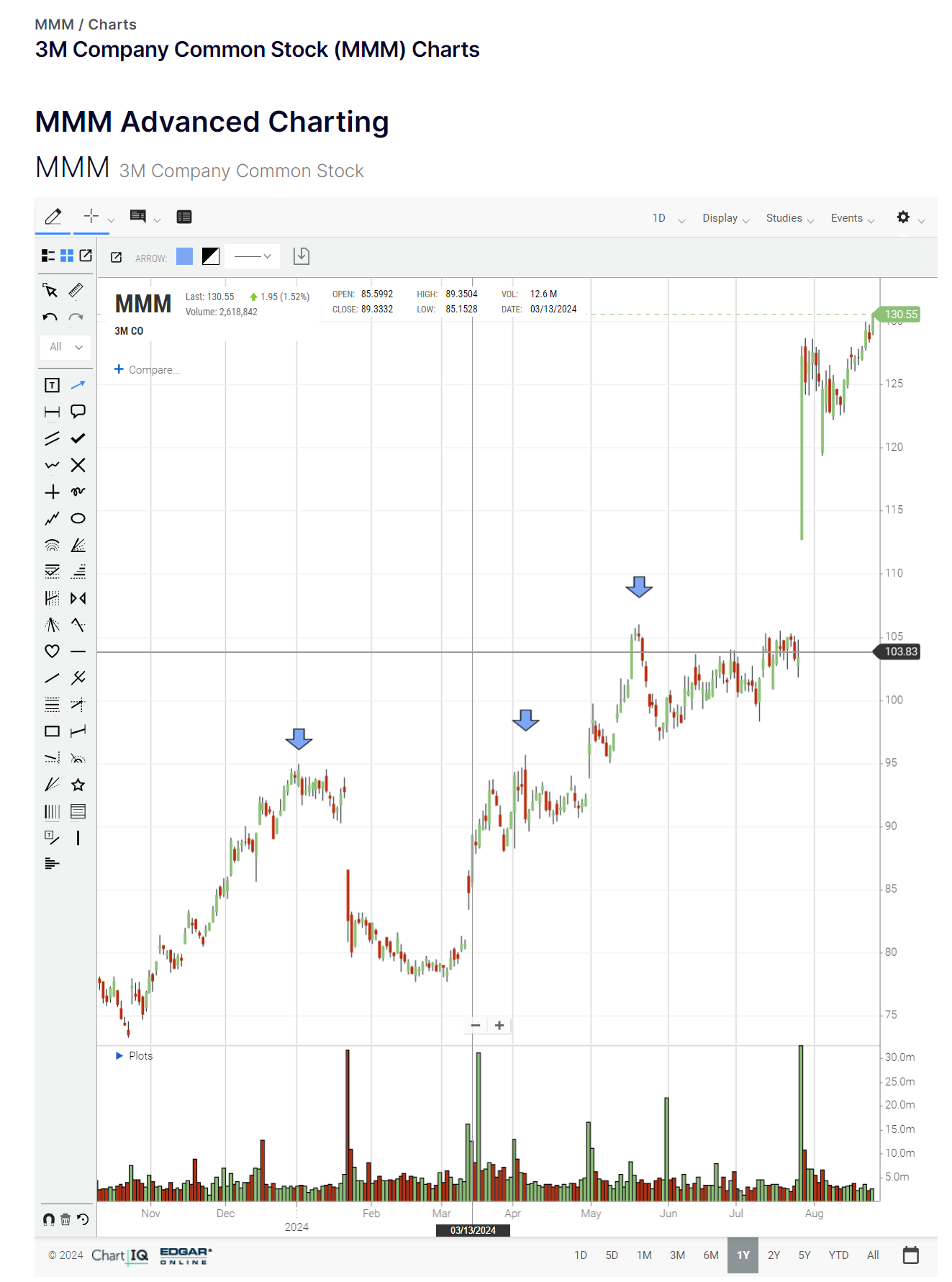Screen dimensions: 952x1282
Task: Go to MMM breadcrumb link
Action: coord(54,24)
